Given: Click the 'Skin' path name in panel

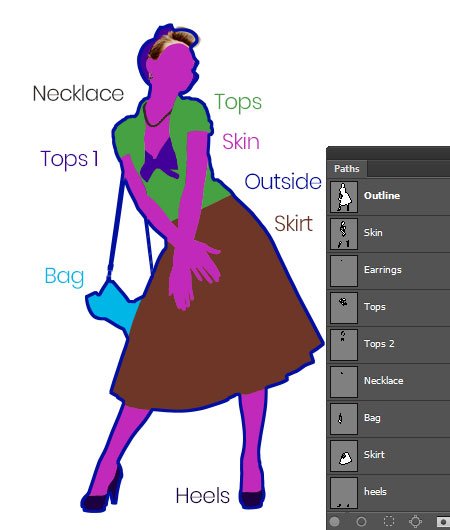Looking at the screenshot, I should pos(373,233).
